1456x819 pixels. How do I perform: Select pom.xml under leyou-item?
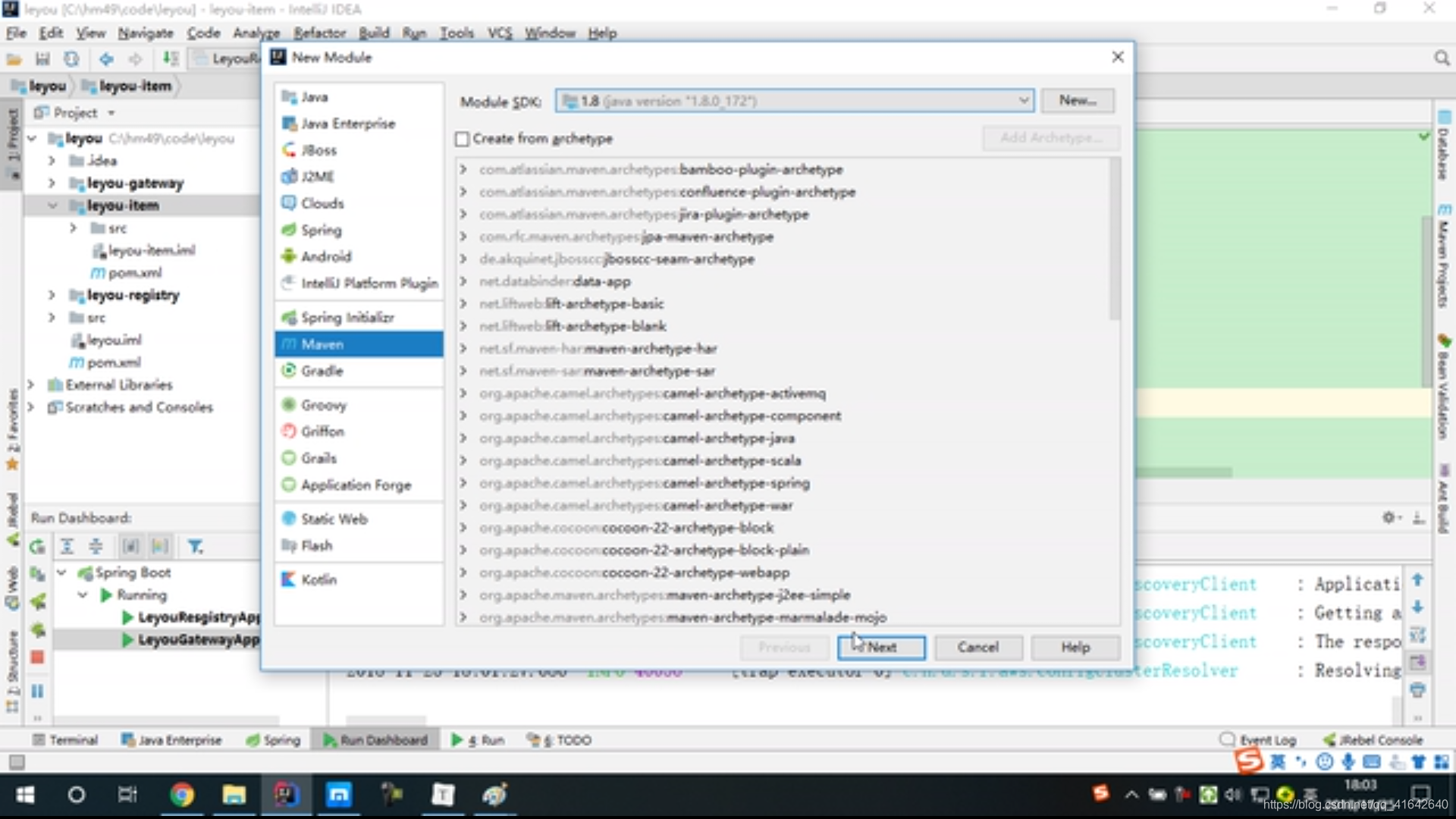pyautogui.click(x=126, y=273)
